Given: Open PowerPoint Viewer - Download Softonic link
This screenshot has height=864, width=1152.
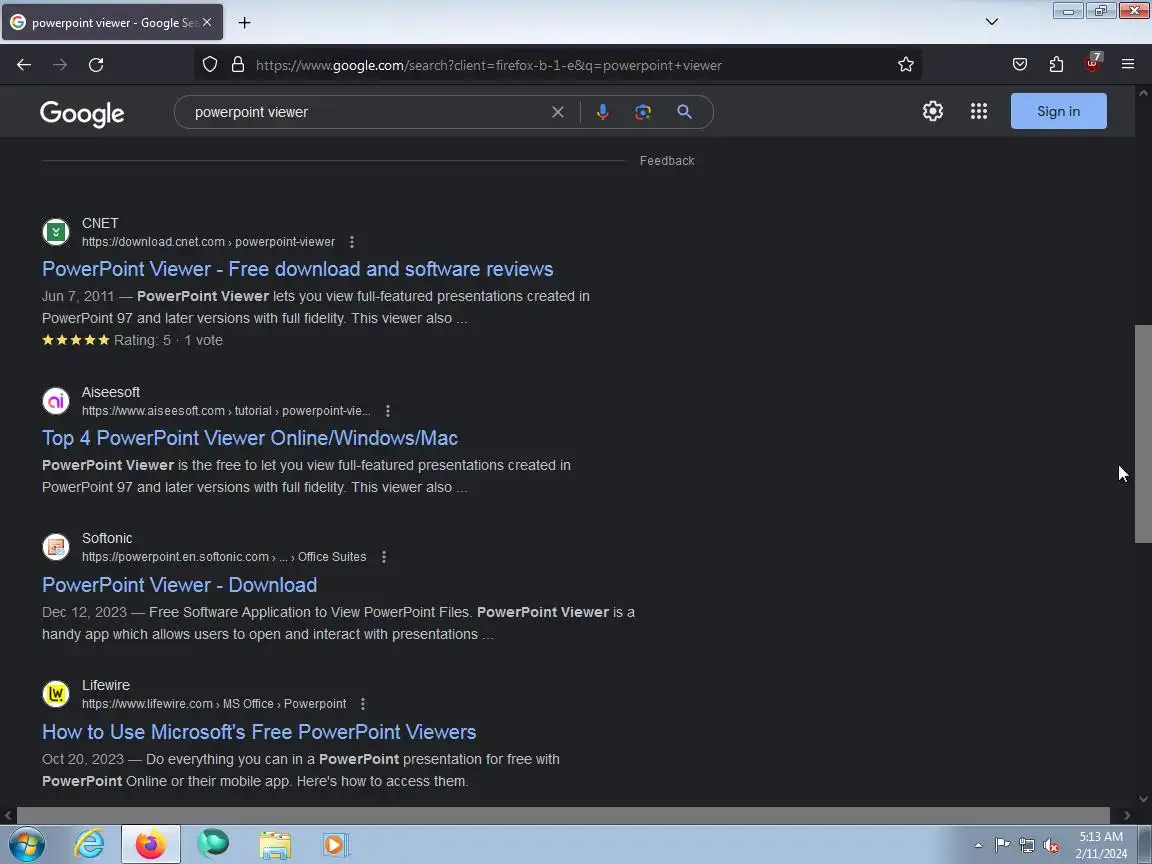Looking at the screenshot, I should (179, 585).
